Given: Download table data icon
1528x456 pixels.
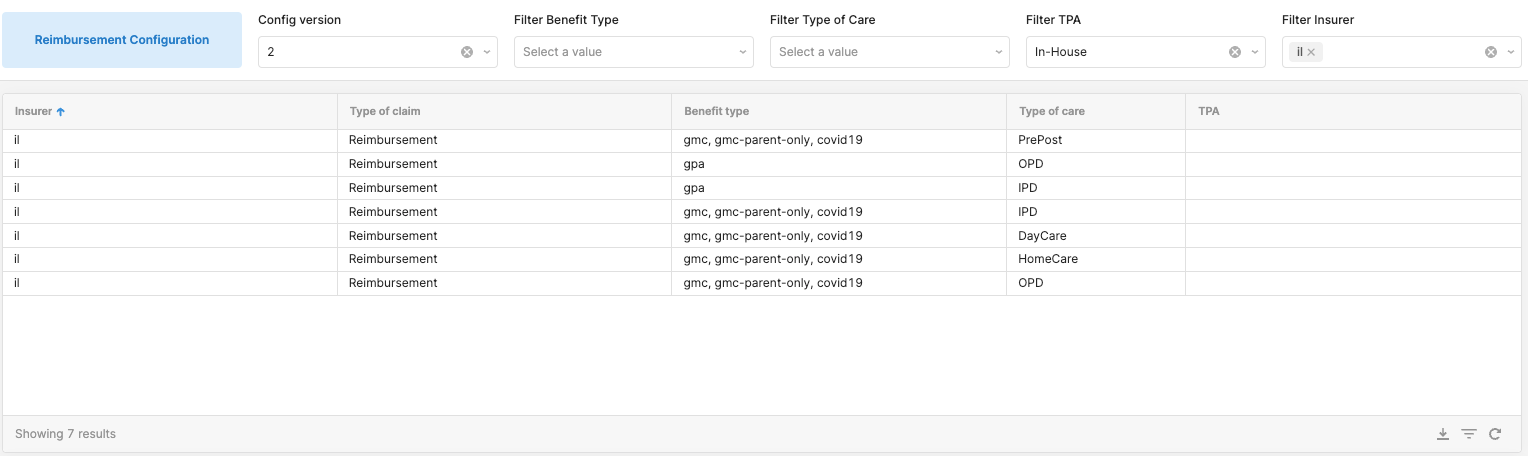Looking at the screenshot, I should (1443, 434).
